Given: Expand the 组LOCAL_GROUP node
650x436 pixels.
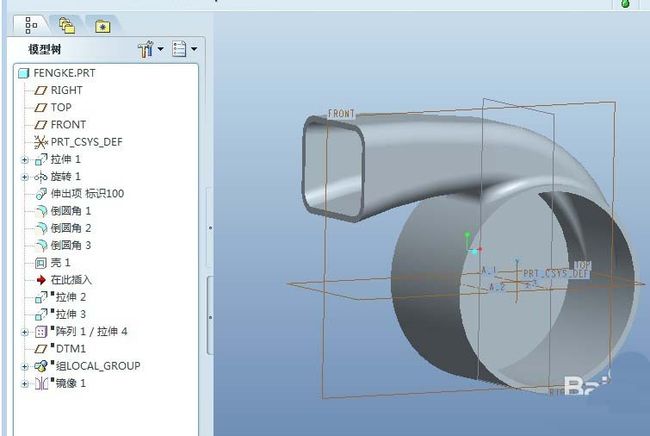Looking at the screenshot, I should coord(24,366).
